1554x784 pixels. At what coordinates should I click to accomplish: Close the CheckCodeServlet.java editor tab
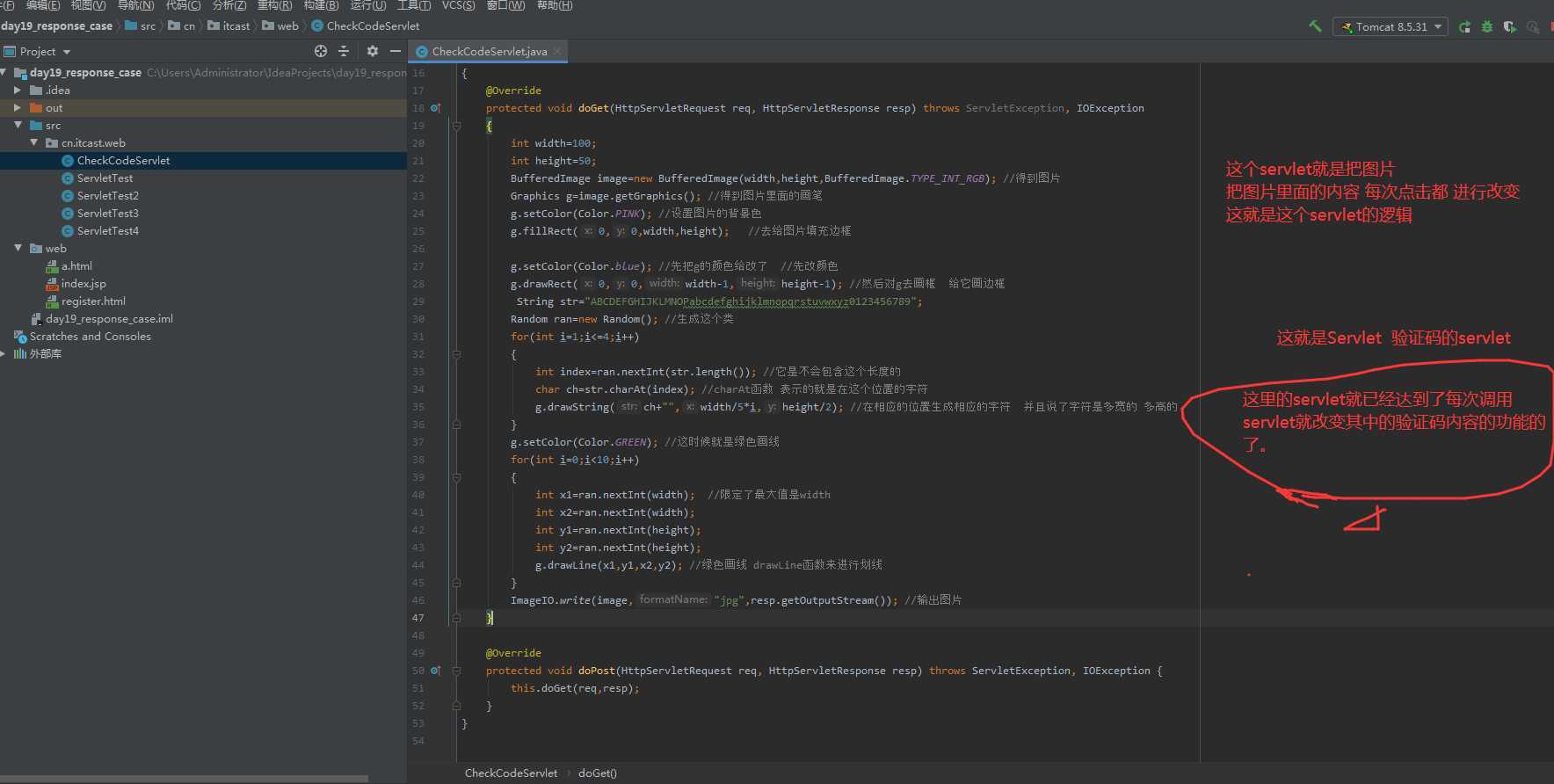pos(557,51)
